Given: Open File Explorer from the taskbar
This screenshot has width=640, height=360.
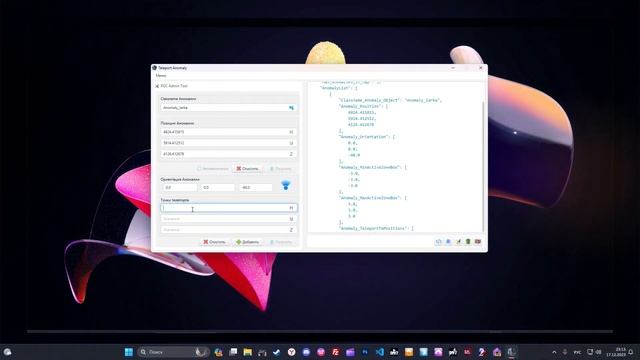Looking at the screenshot, I should 248,352.
